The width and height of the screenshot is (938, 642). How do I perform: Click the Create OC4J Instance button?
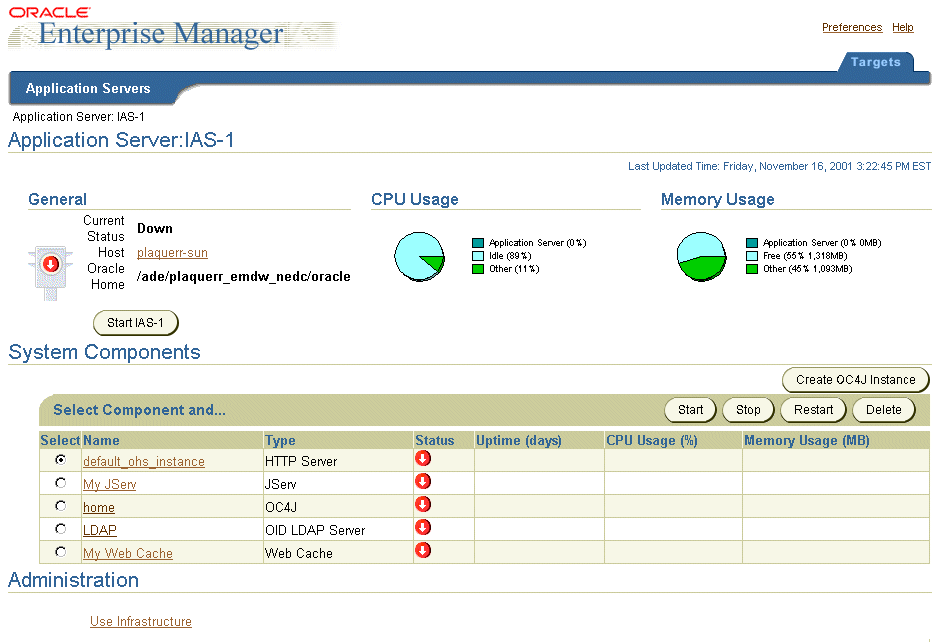click(x=855, y=380)
